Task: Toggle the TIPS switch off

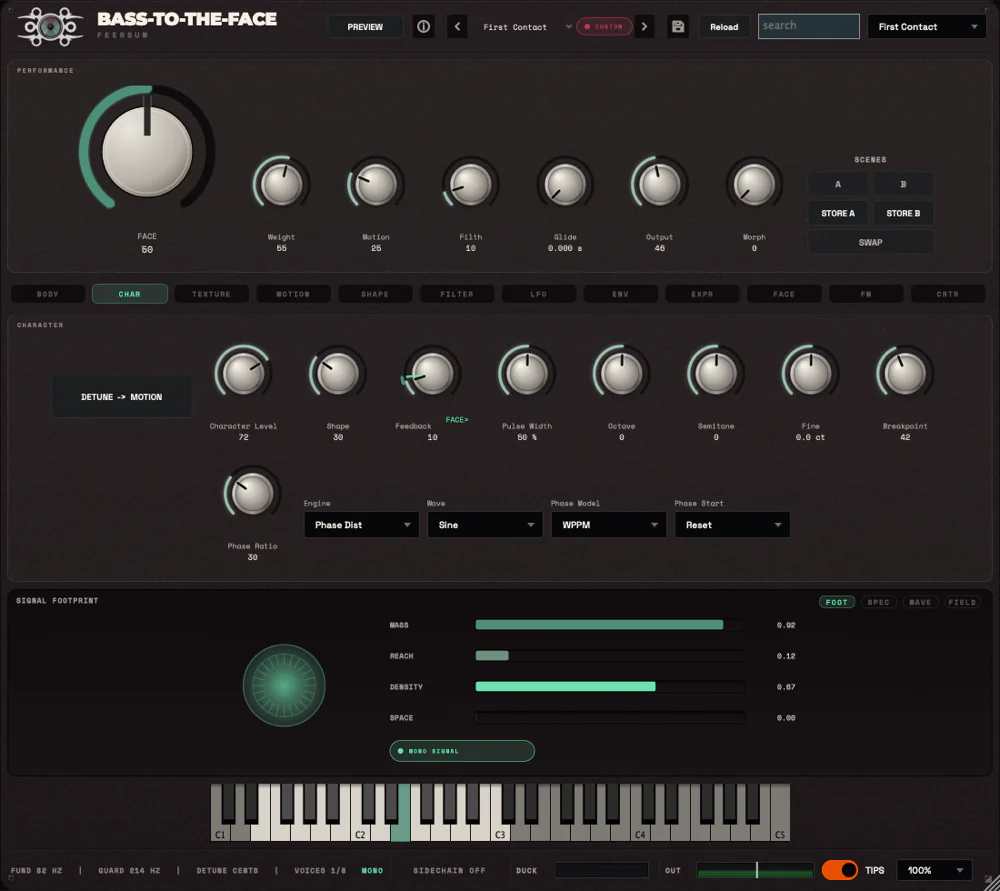Action: click(x=840, y=870)
